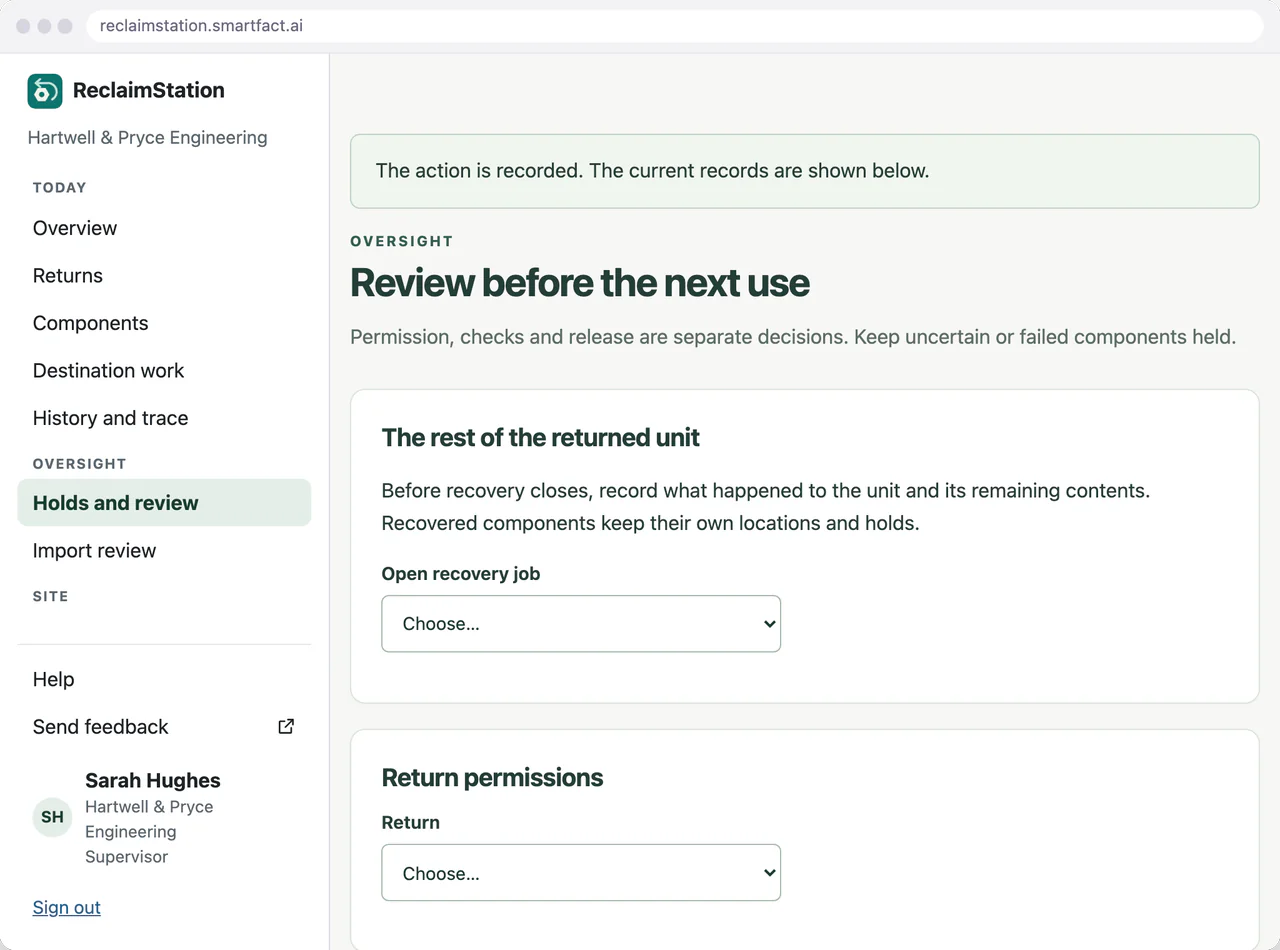Click 'The rest of the returned unit' heading

[x=541, y=438]
